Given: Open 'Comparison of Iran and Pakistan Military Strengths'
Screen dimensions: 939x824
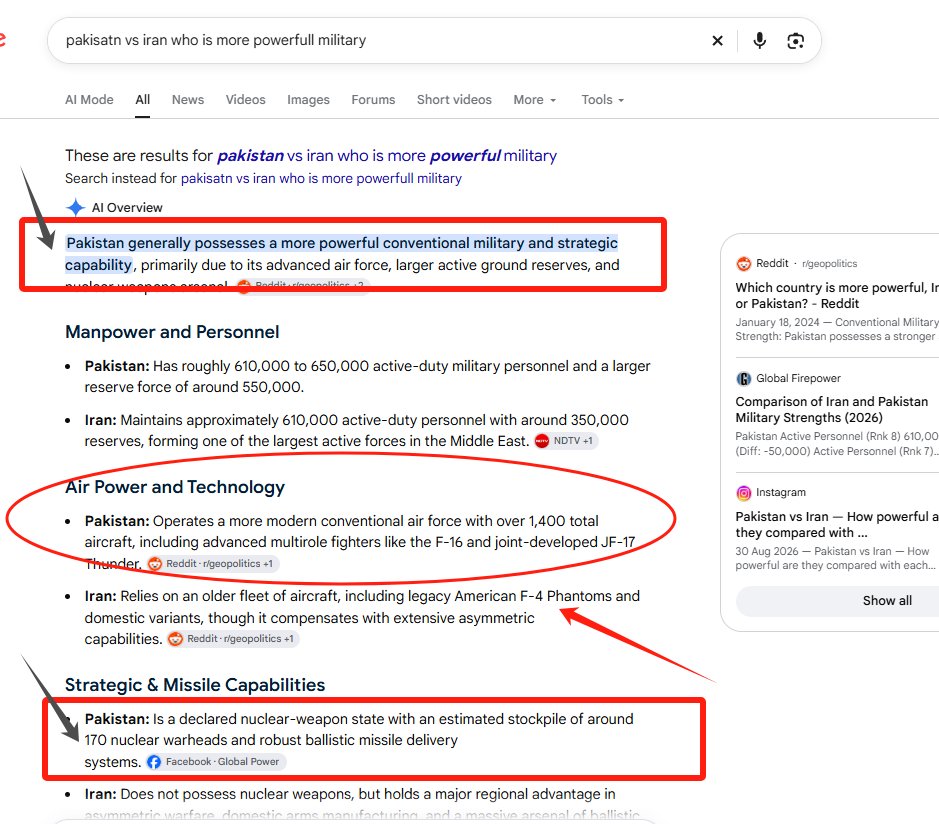Looking at the screenshot, I should point(832,410).
